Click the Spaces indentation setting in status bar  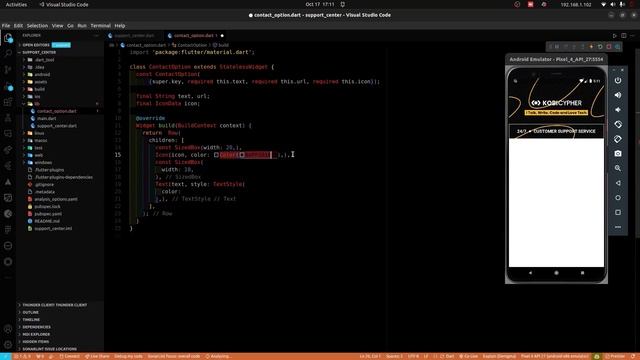(x=394, y=356)
